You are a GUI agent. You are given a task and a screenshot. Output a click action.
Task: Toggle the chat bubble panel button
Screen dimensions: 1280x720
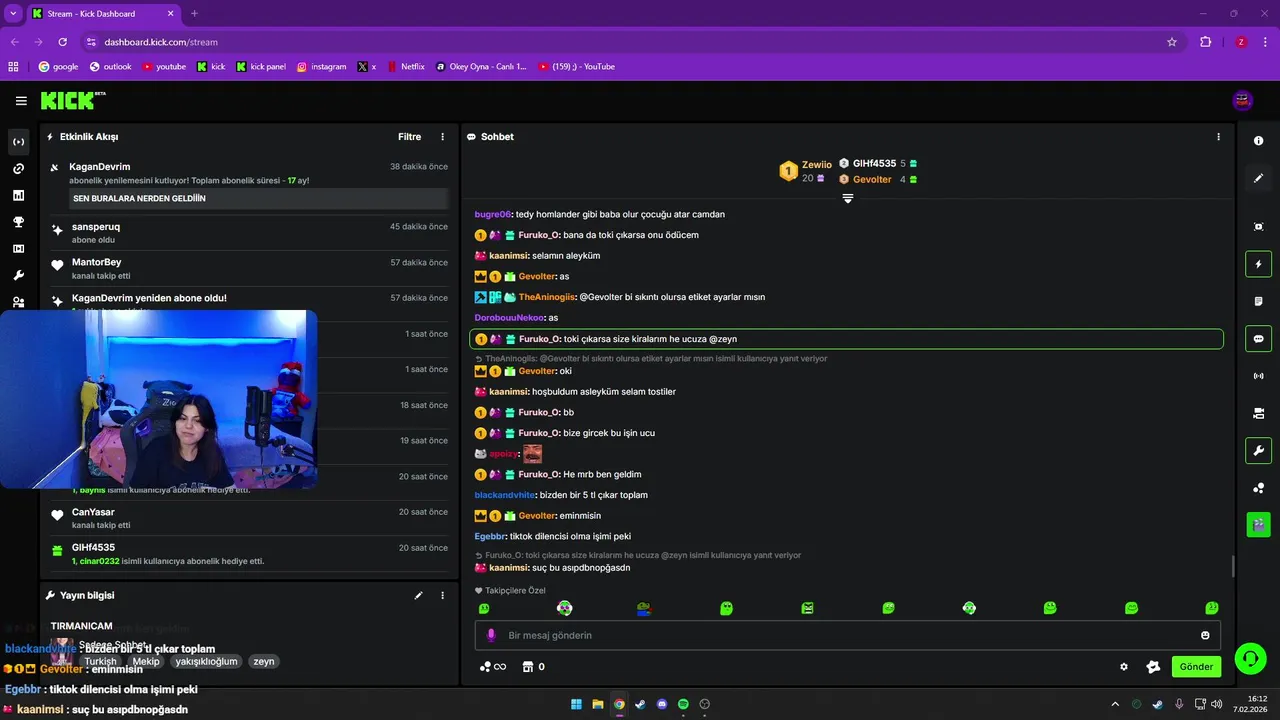click(1258, 339)
